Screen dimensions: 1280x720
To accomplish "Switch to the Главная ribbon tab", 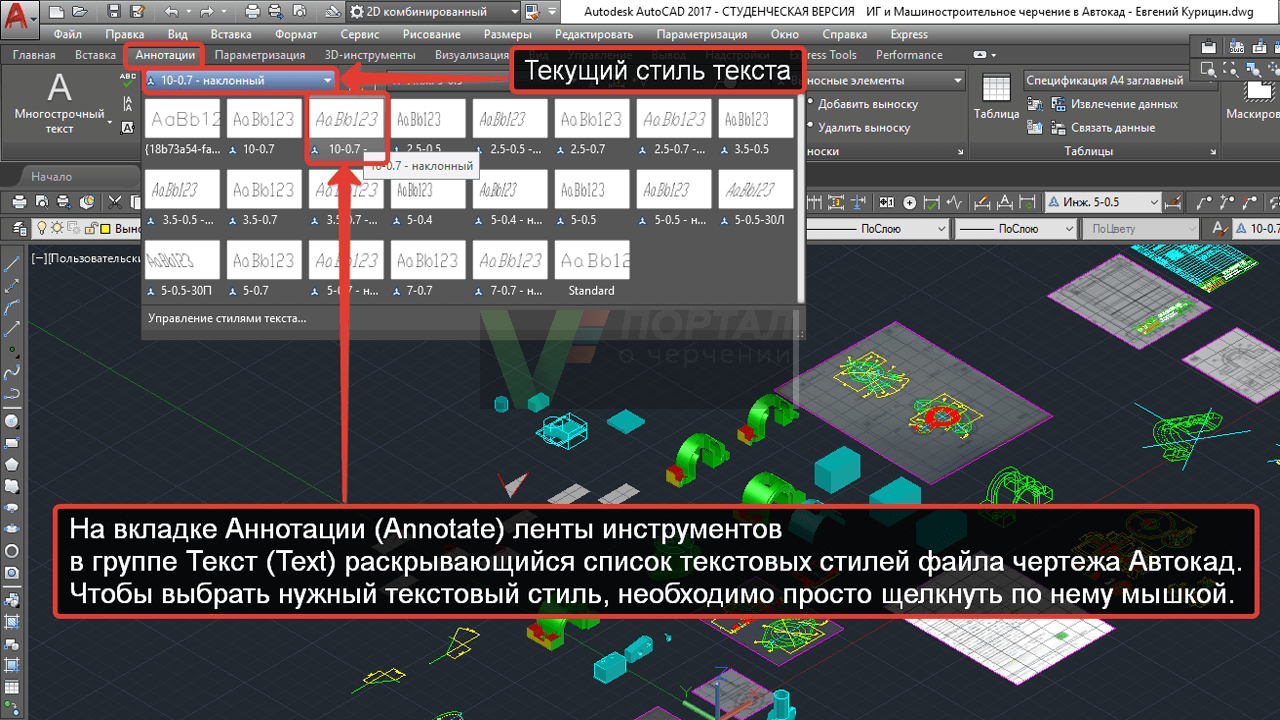I will (34, 55).
